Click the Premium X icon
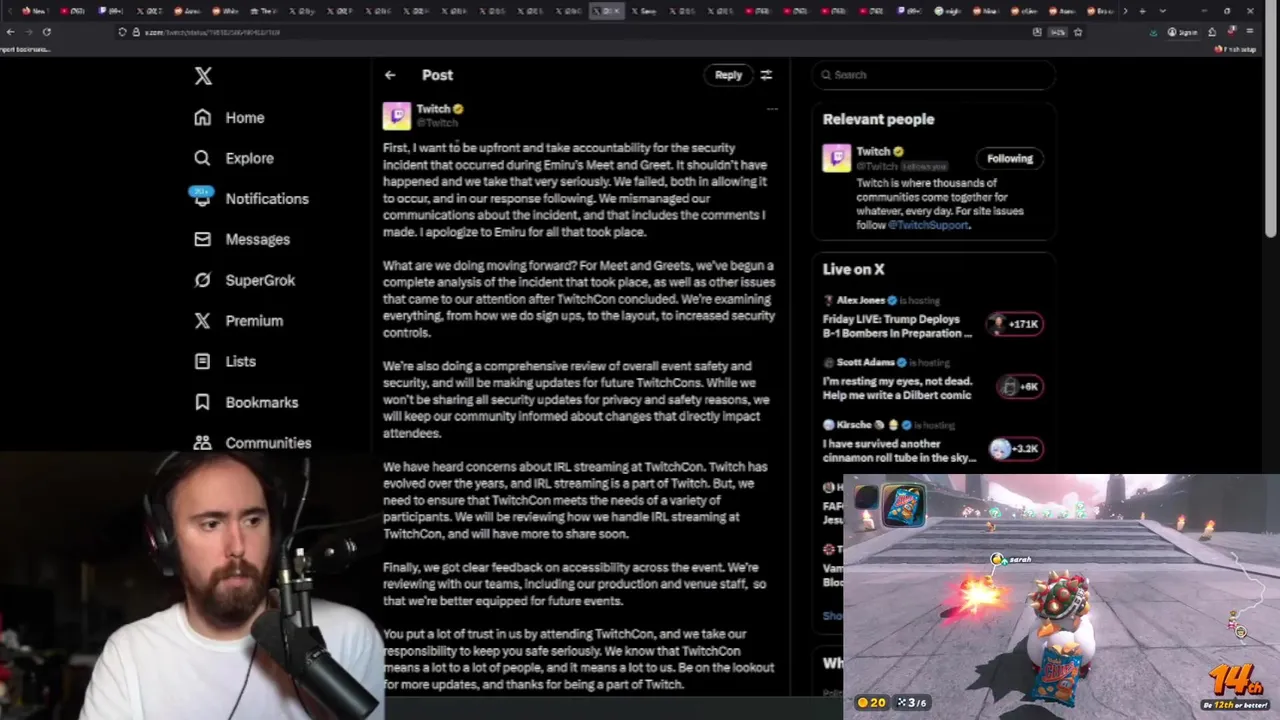The image size is (1280, 720). click(203, 320)
